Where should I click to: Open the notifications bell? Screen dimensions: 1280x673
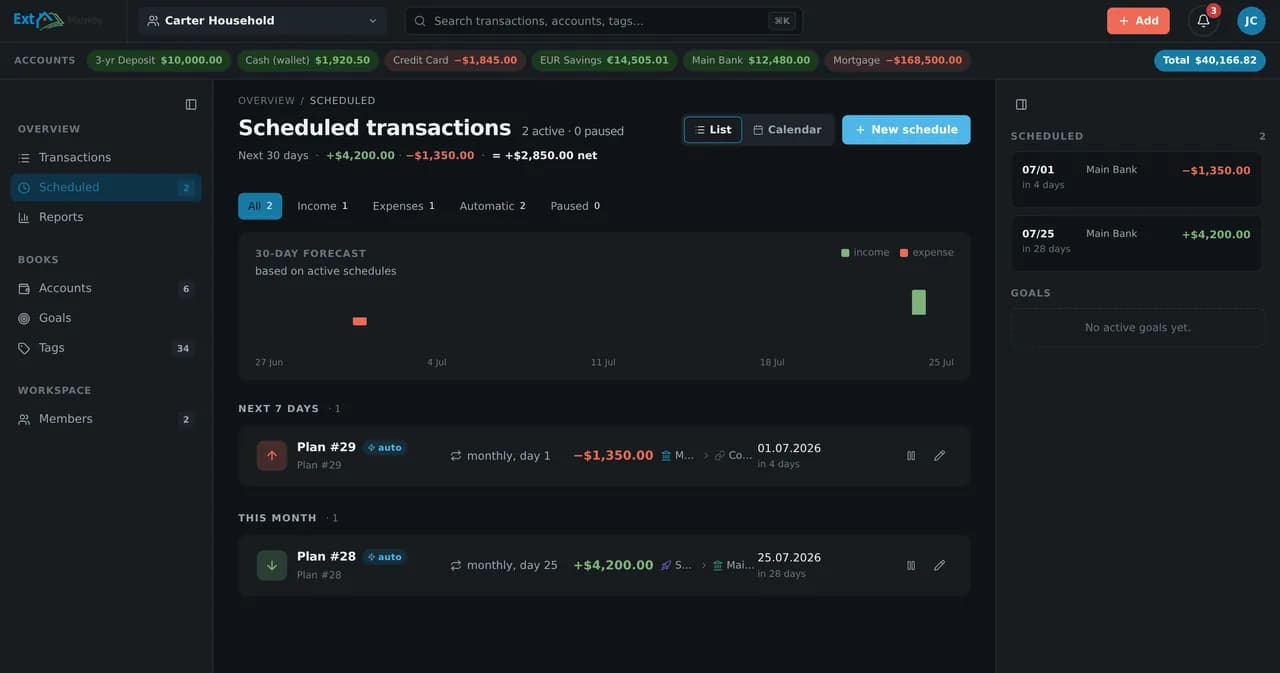coord(1203,20)
